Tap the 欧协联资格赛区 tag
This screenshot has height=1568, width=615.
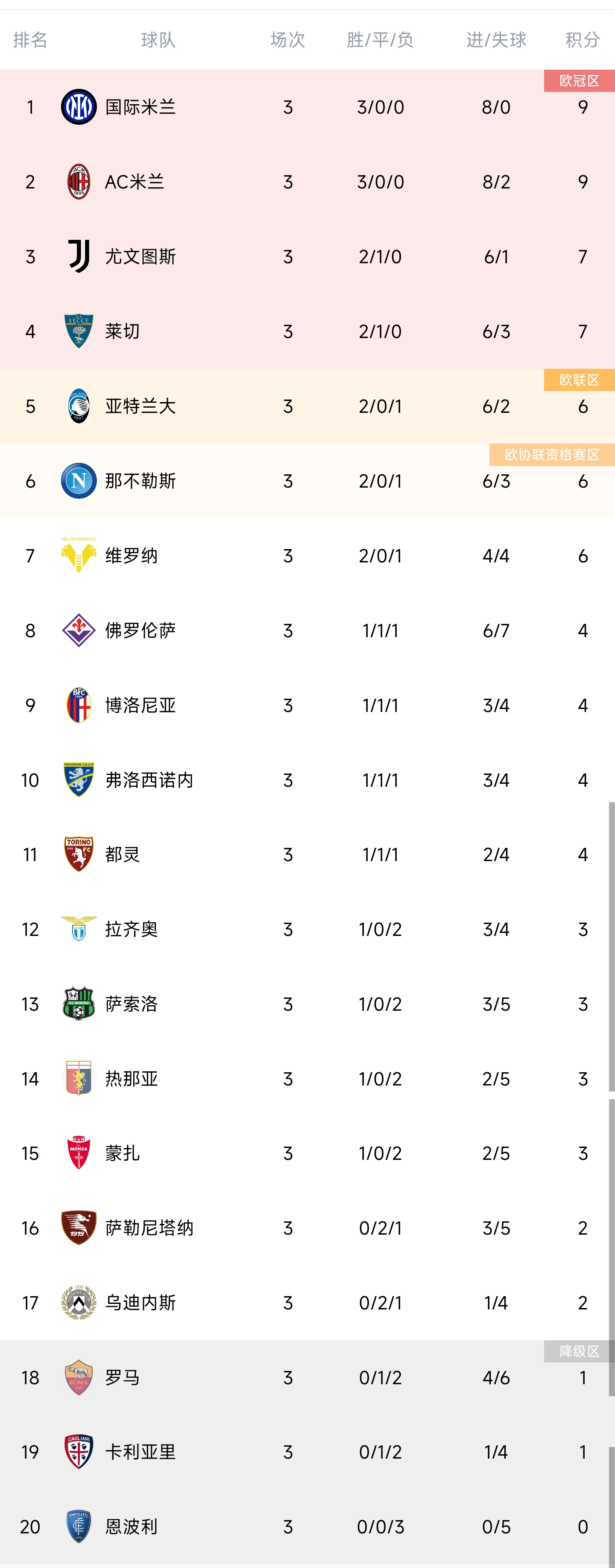point(552,455)
